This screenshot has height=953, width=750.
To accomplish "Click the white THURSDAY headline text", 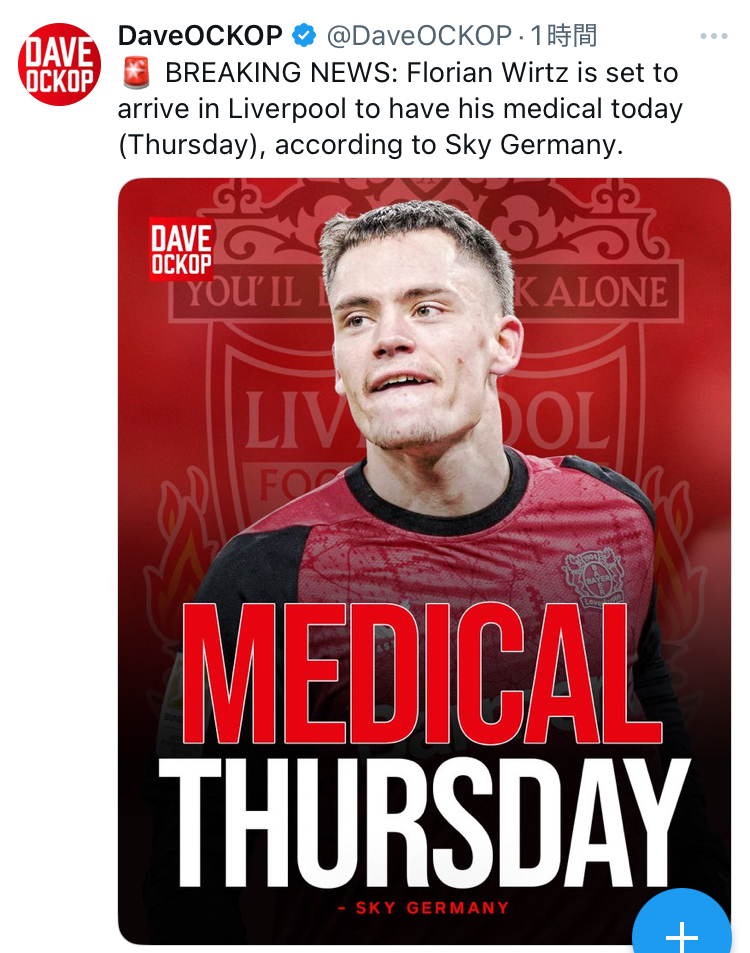I will pyautogui.click(x=424, y=824).
